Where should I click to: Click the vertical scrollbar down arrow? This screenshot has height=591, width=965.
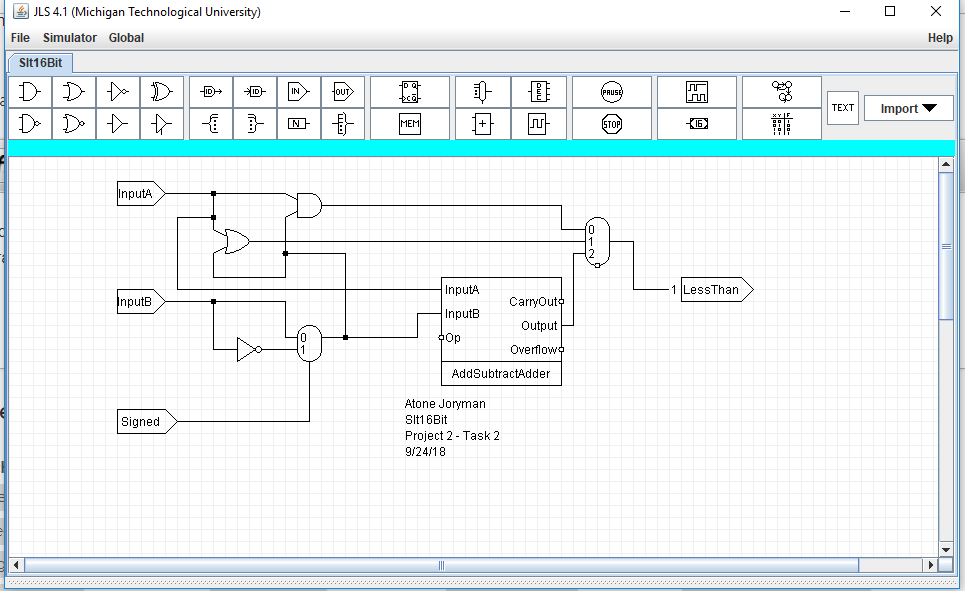(946, 549)
